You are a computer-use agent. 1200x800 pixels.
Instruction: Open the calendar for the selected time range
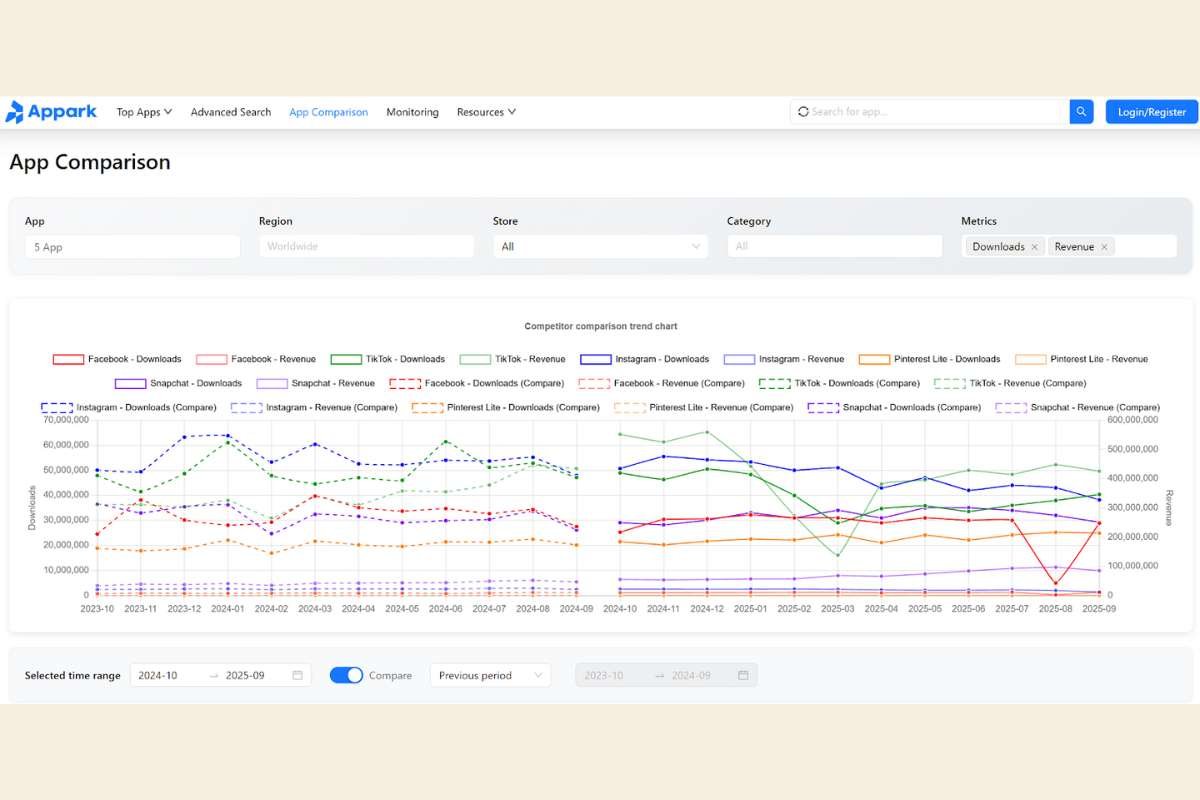[x=296, y=675]
